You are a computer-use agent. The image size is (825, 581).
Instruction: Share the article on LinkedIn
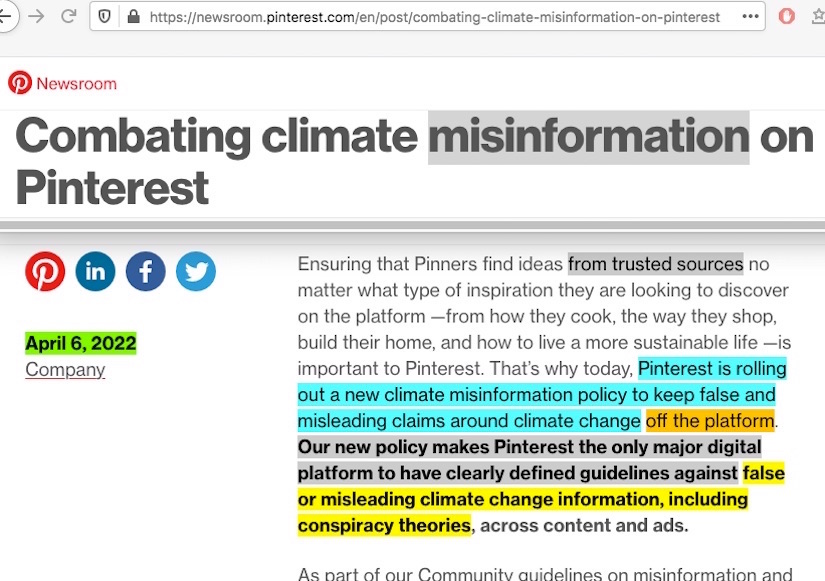pyautogui.click(x=95, y=271)
